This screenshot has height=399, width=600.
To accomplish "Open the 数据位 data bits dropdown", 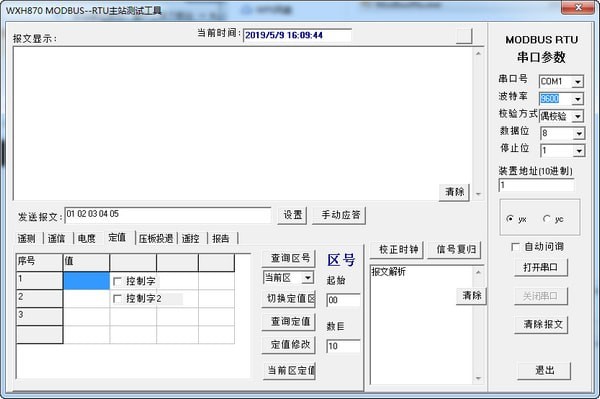I will coord(579,134).
